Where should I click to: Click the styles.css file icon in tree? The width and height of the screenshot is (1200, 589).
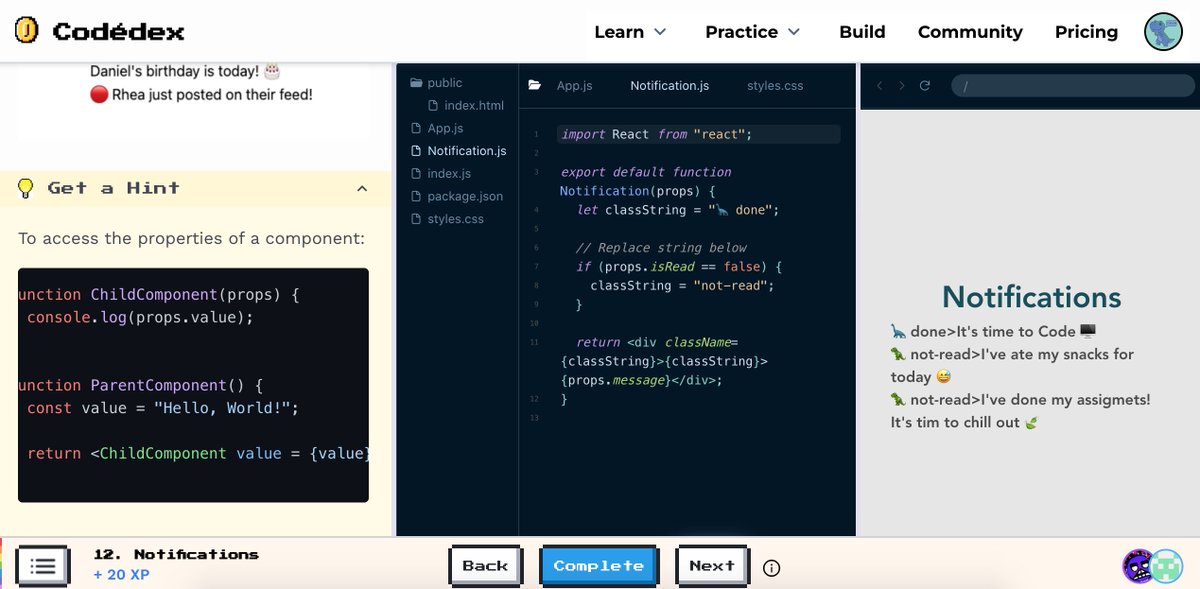point(417,218)
